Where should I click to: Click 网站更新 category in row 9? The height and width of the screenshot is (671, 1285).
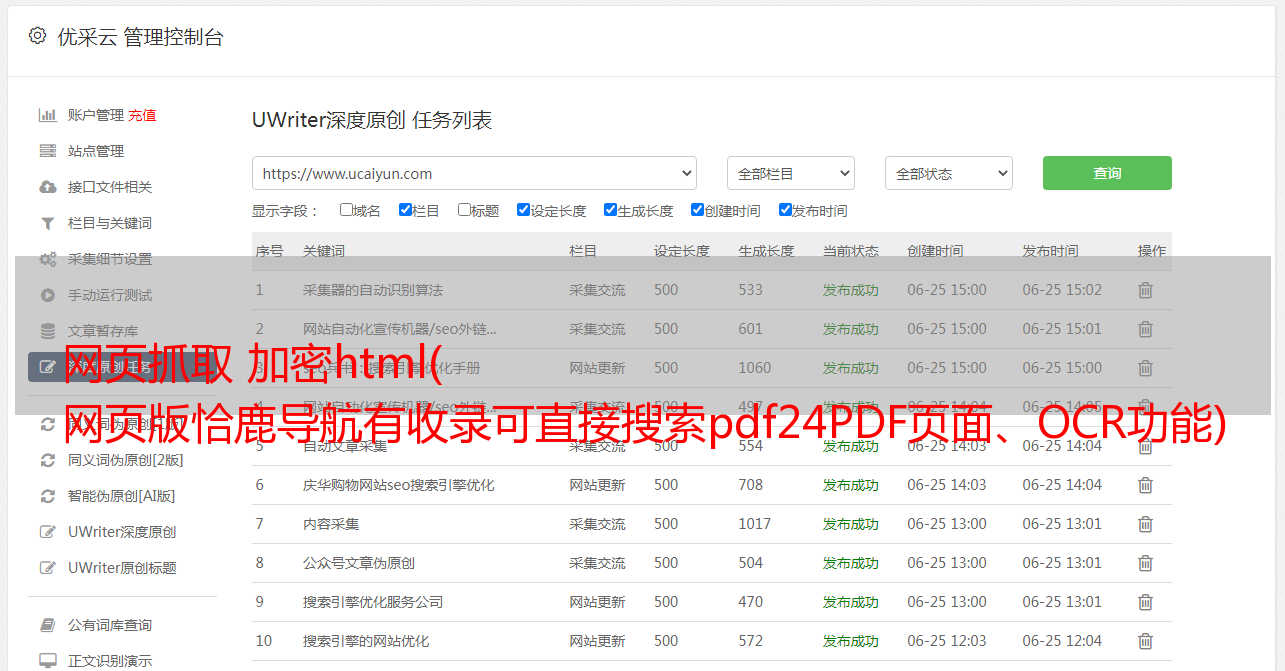(597, 602)
